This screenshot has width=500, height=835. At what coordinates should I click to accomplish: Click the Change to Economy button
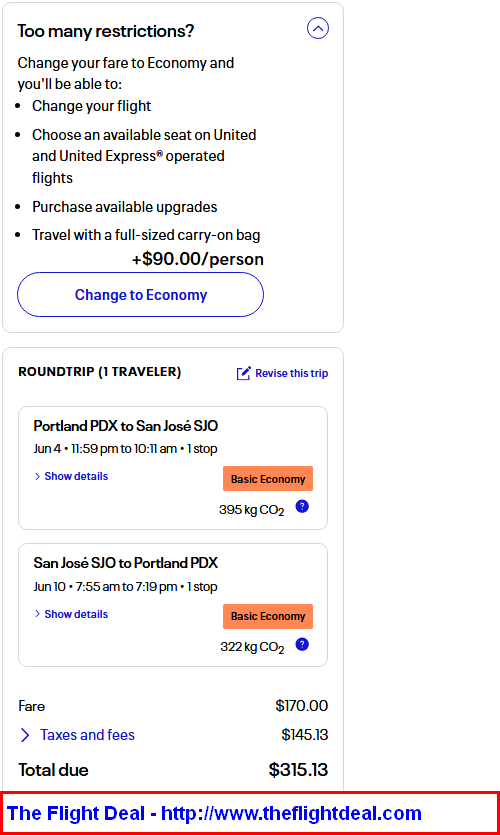[x=141, y=294]
